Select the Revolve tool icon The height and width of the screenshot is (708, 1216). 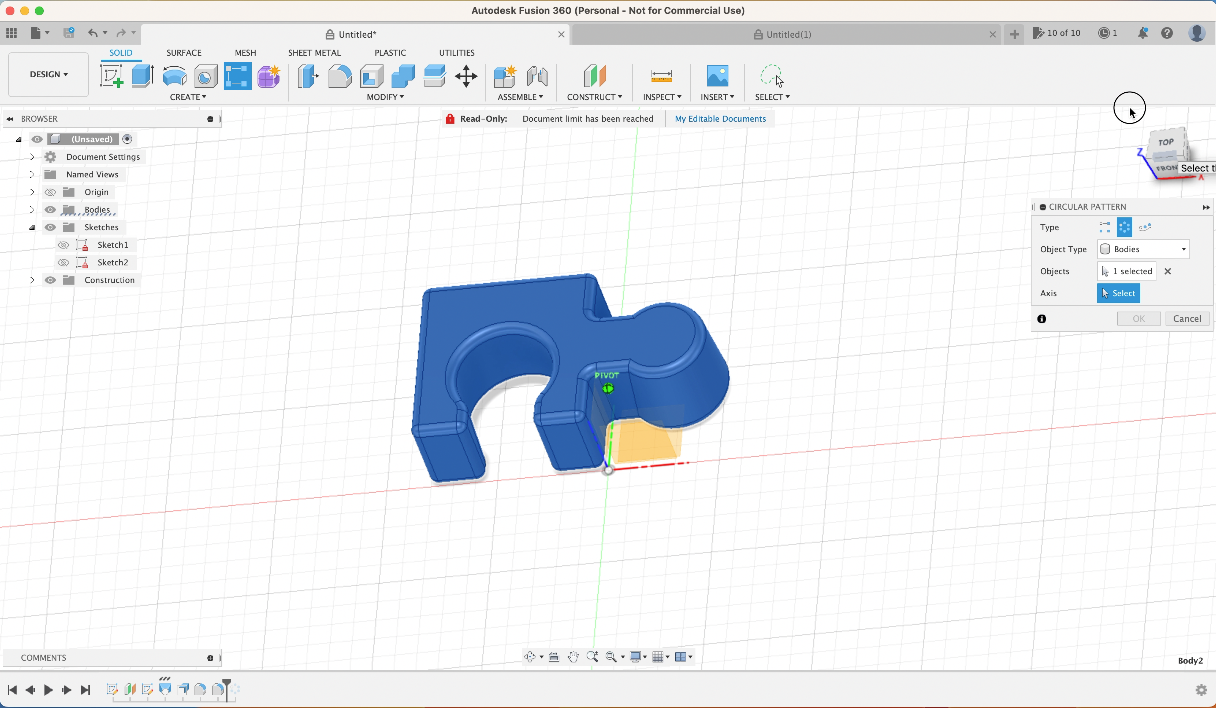click(175, 76)
